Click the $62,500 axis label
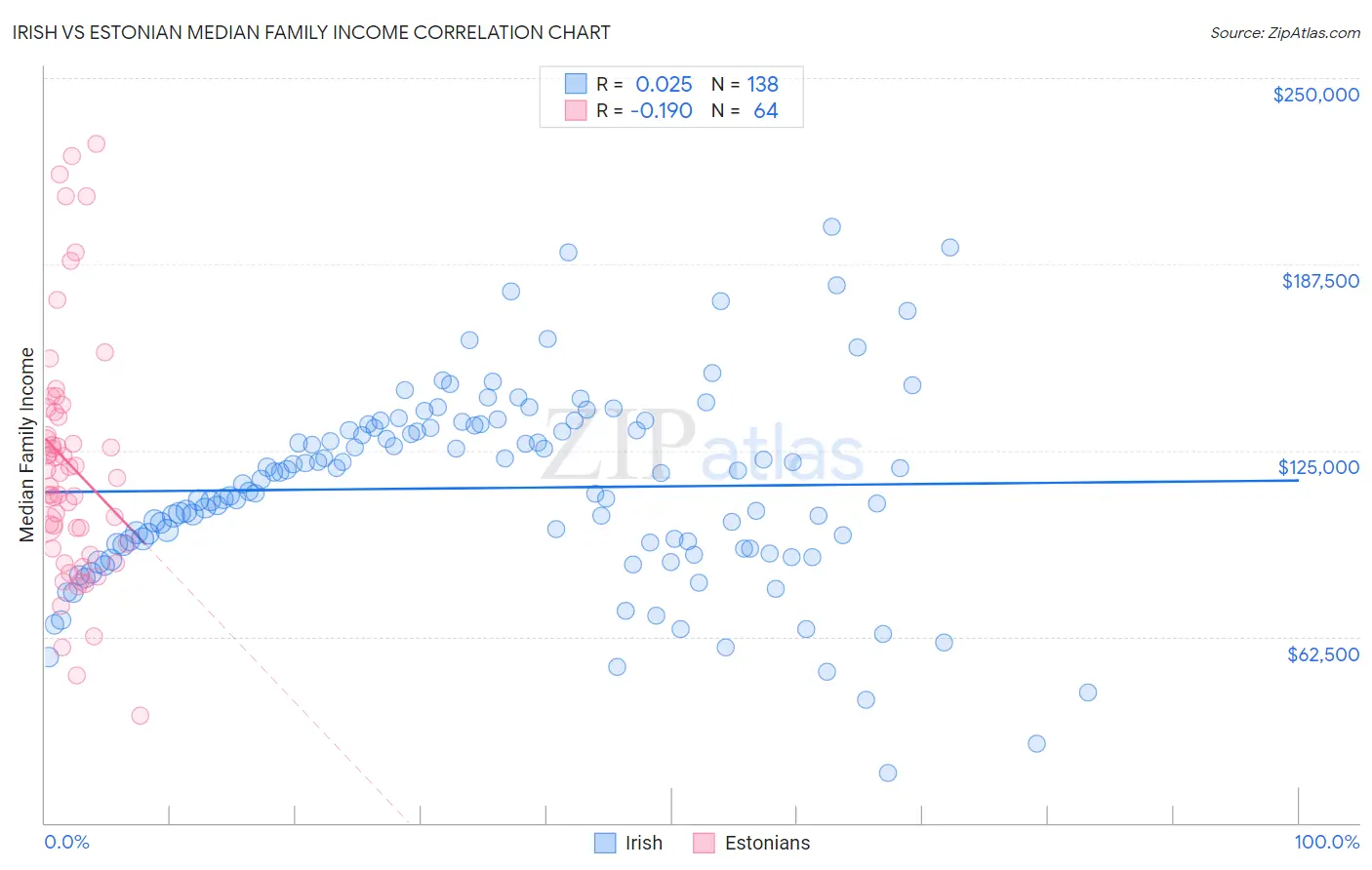 point(1323,654)
